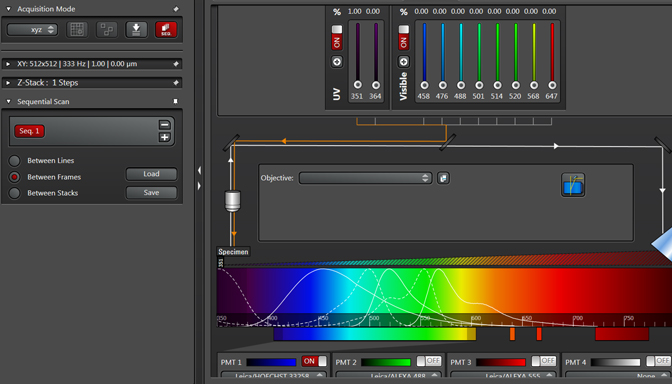Add a sequence with the plus icon
The height and width of the screenshot is (384, 672).
click(x=165, y=137)
